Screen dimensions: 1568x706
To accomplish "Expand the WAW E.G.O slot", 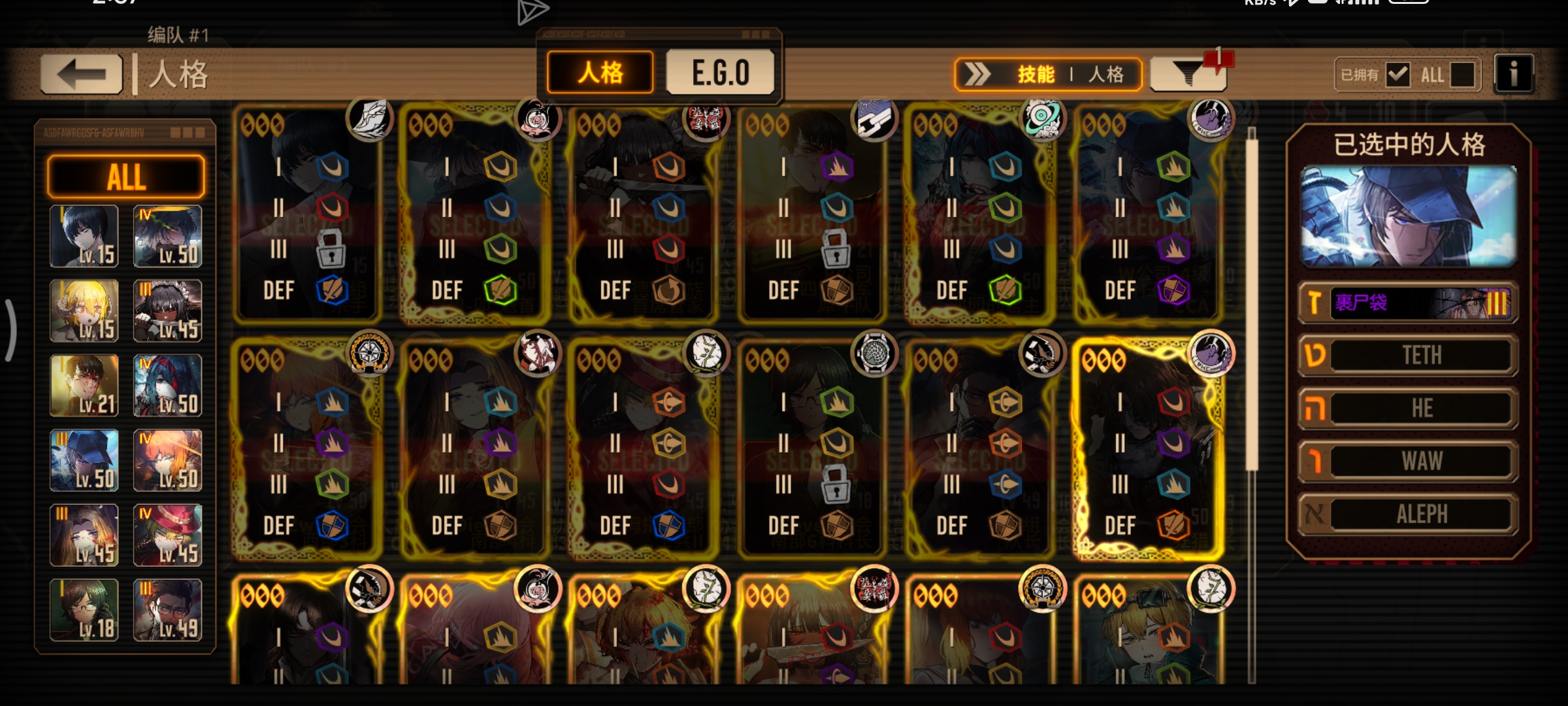I will click(x=1408, y=461).
